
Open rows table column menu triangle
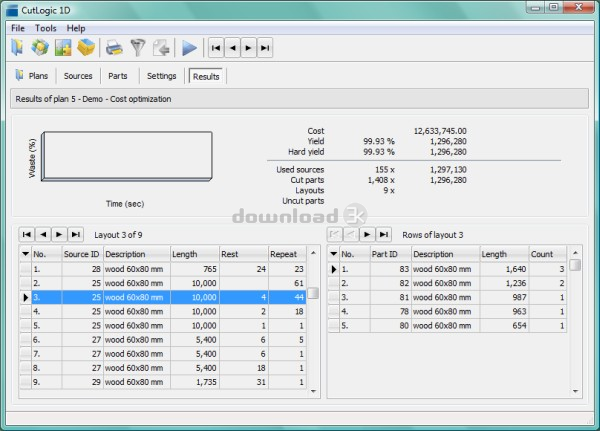[x=333, y=254]
